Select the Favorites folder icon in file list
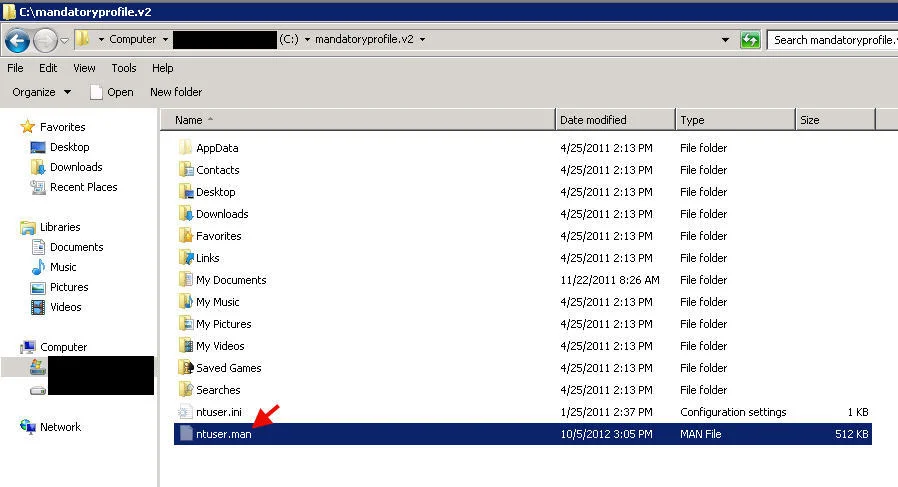Viewport: 898px width, 487px height. click(186, 235)
